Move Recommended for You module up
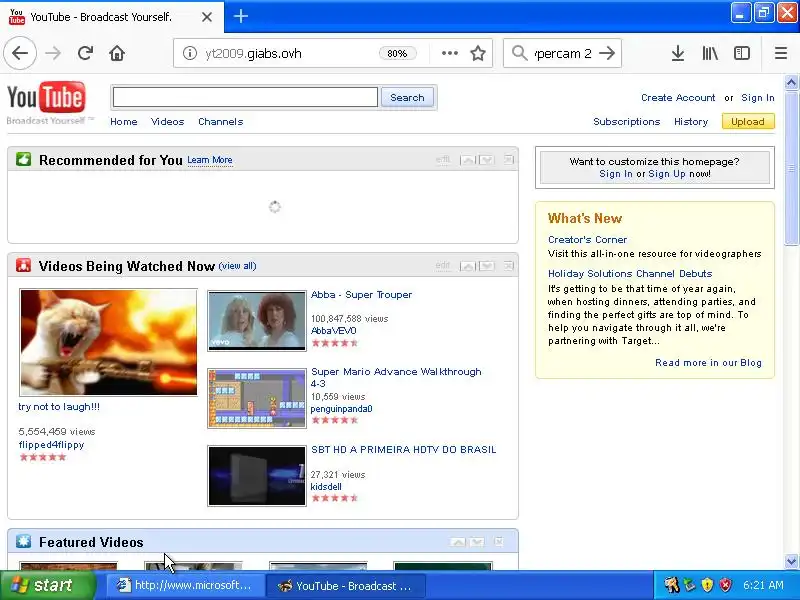The height and width of the screenshot is (600, 800). [x=467, y=160]
